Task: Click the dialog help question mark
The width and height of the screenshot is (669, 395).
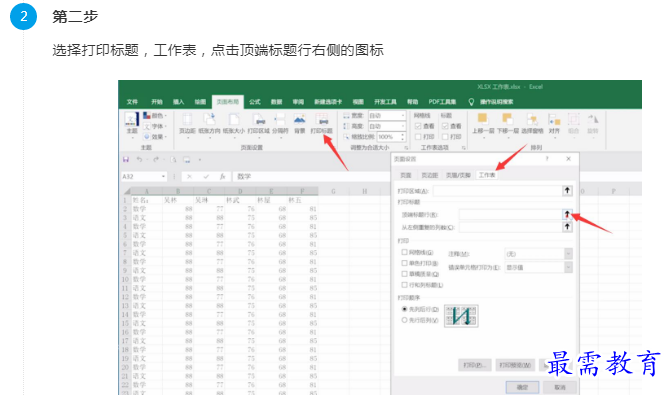Action: 547,159
